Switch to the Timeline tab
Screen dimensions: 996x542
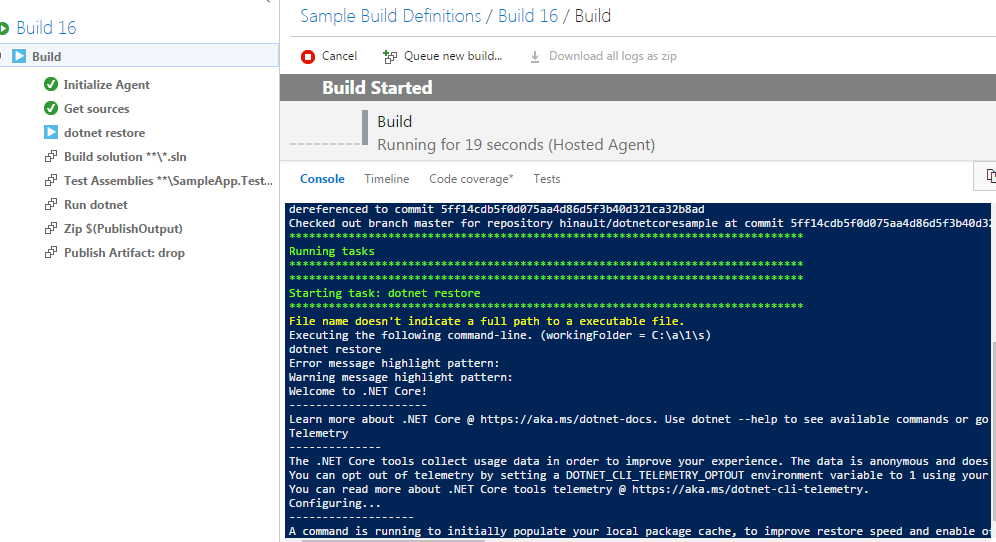tap(386, 179)
